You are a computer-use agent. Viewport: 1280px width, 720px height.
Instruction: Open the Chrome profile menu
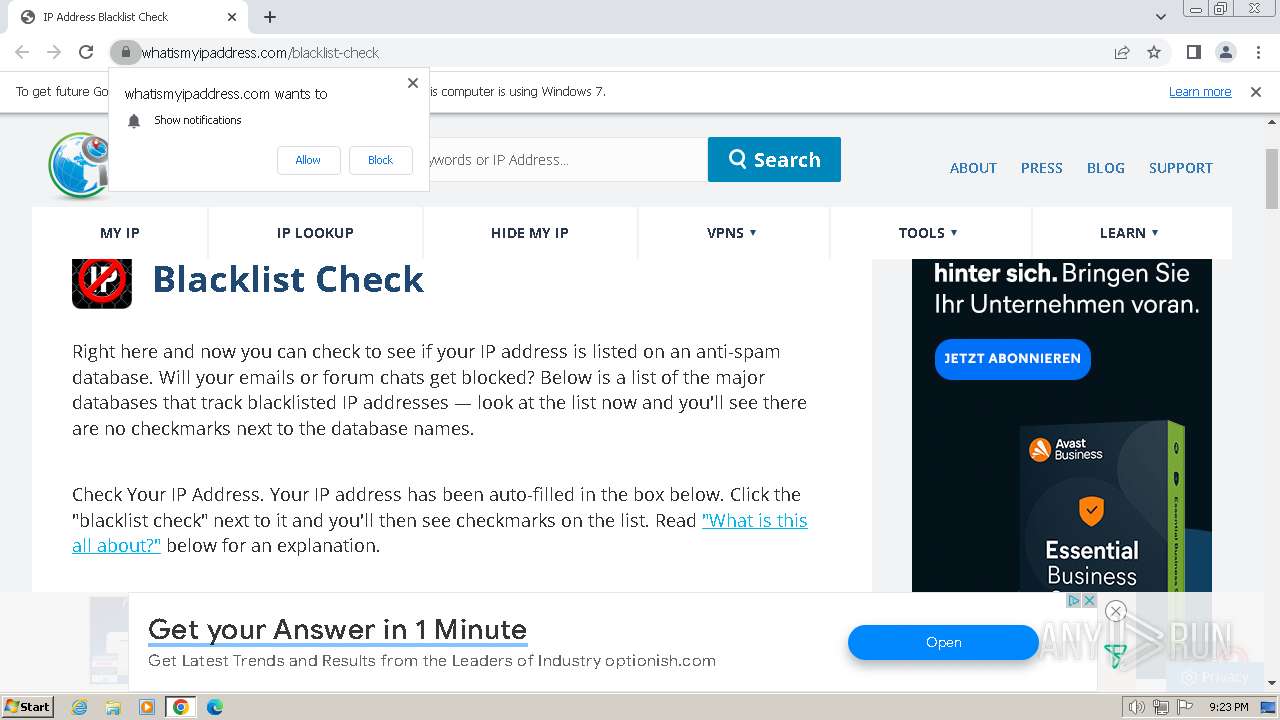tap(1225, 52)
